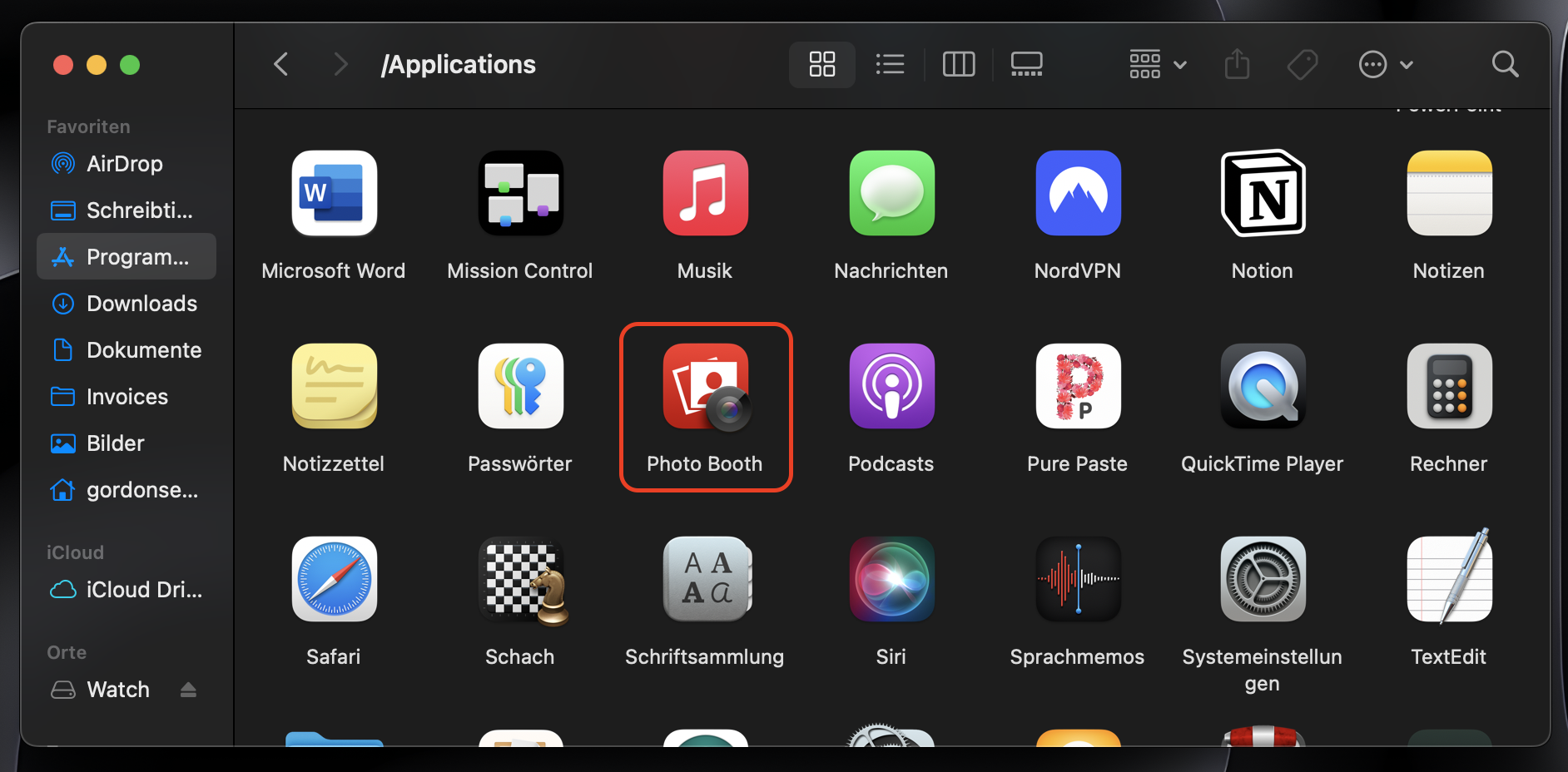Viewport: 1568px width, 772px height.
Task: Click the Schriftsammlung label text
Action: coord(705,657)
